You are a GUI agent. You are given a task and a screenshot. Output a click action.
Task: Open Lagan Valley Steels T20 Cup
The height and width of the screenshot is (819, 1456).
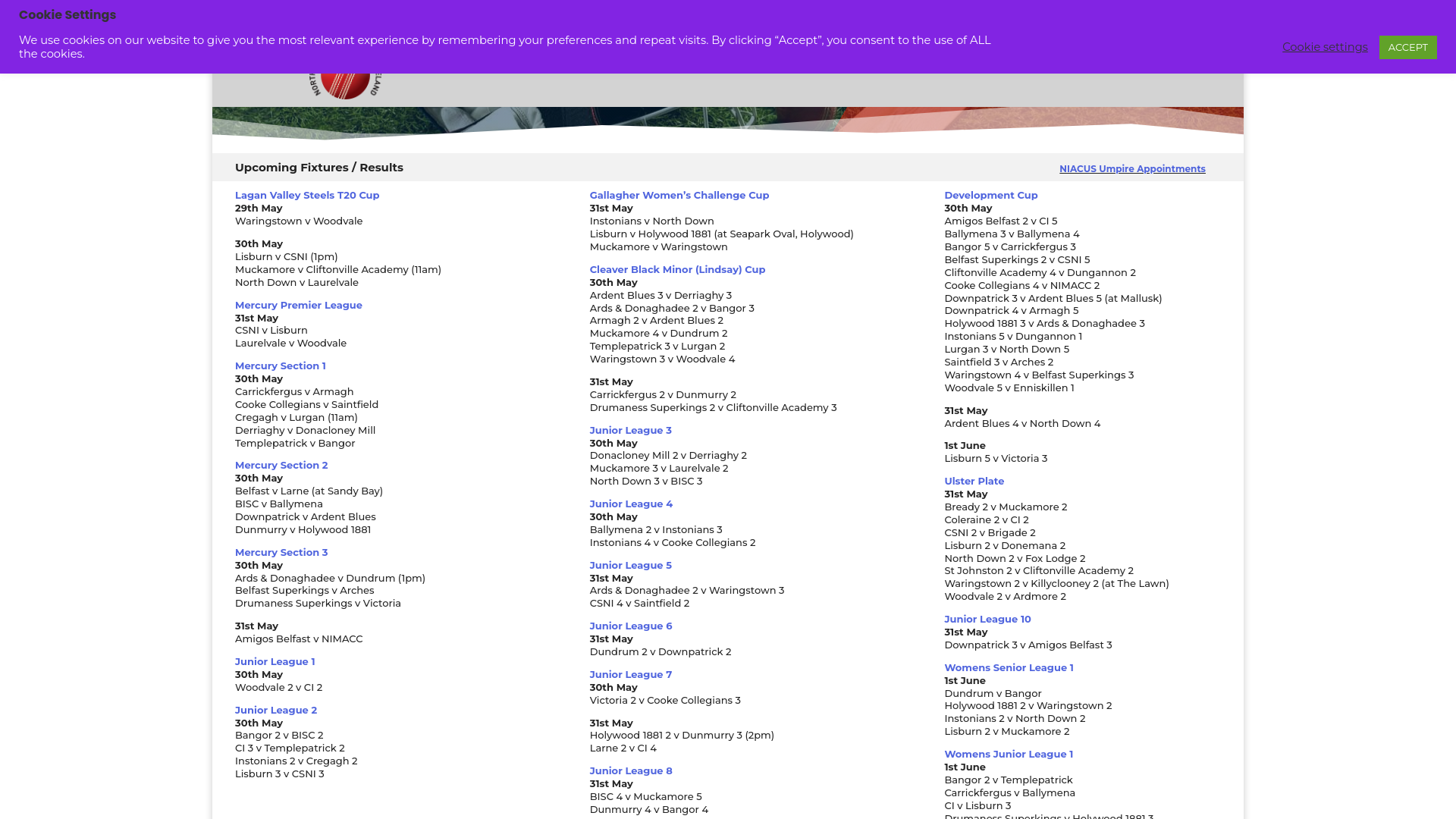[x=307, y=195]
